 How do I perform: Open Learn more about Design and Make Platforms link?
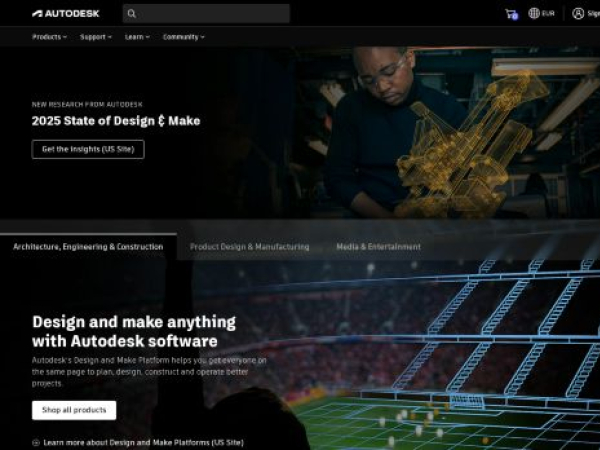coord(143,443)
